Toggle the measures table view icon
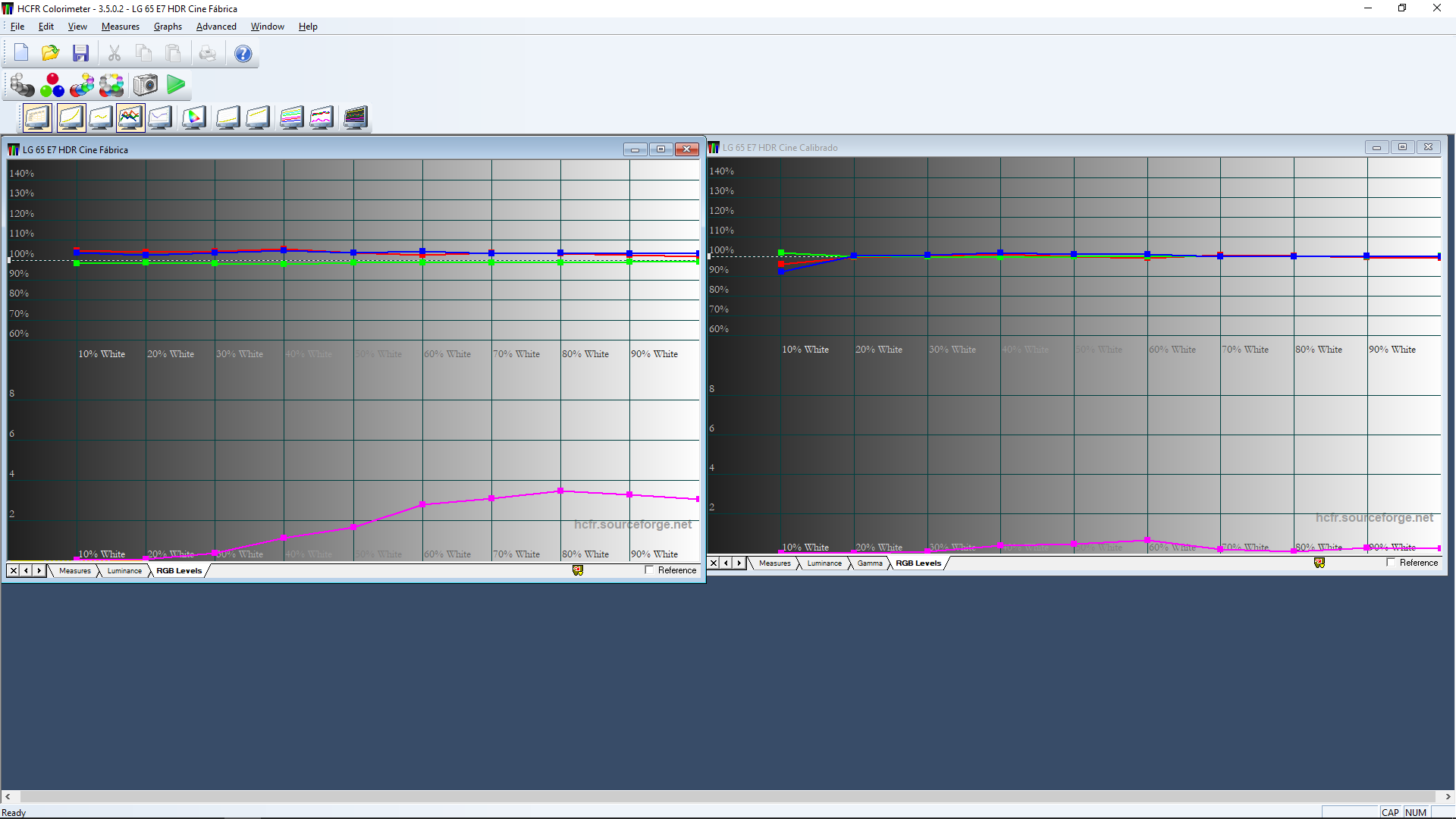Viewport: 1456px width, 819px height. [x=37, y=118]
